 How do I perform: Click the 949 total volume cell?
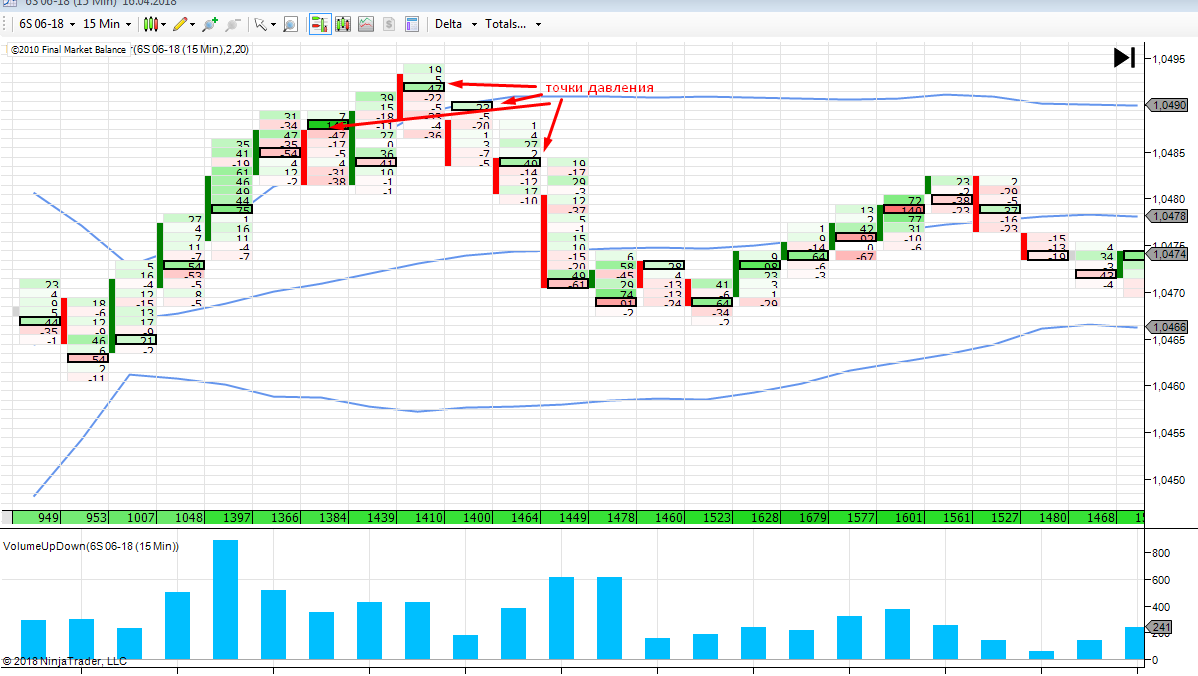[37, 517]
